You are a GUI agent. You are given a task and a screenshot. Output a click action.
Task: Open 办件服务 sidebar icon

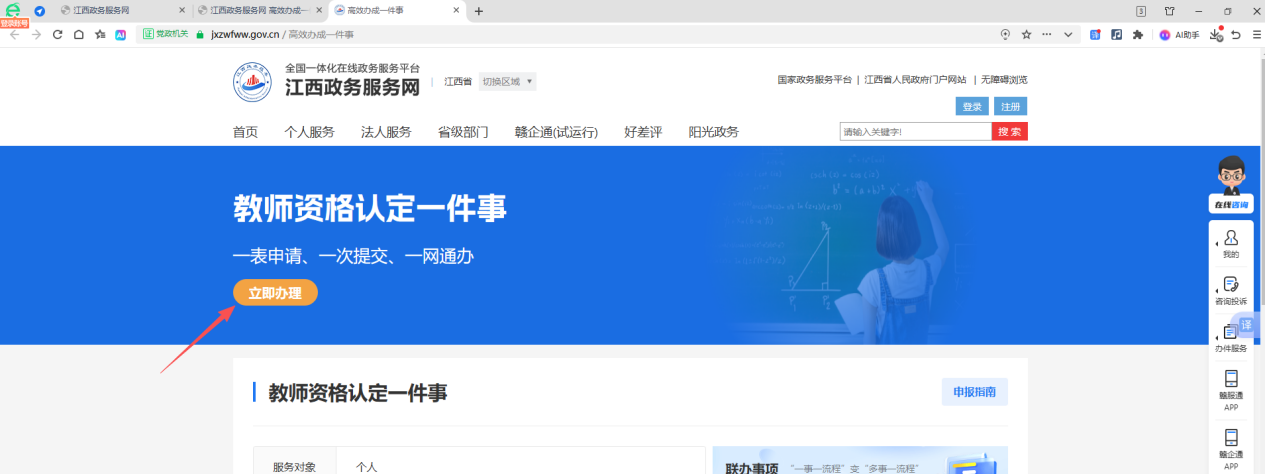(1230, 337)
